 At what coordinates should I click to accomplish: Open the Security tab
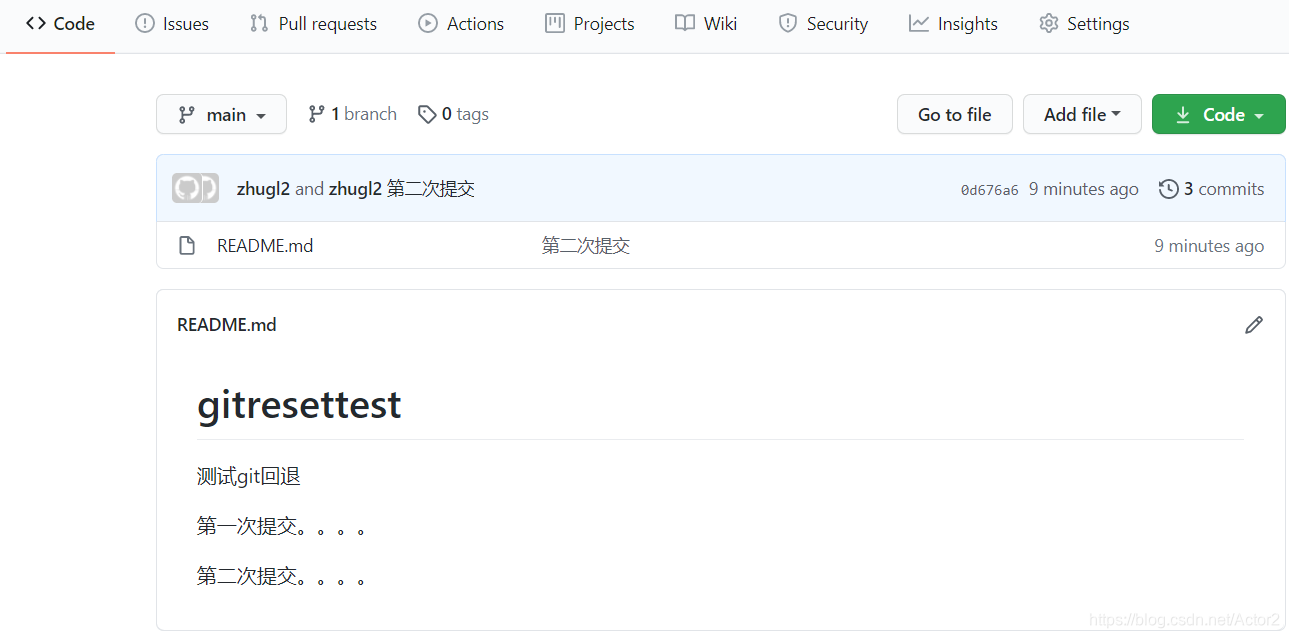(x=823, y=24)
